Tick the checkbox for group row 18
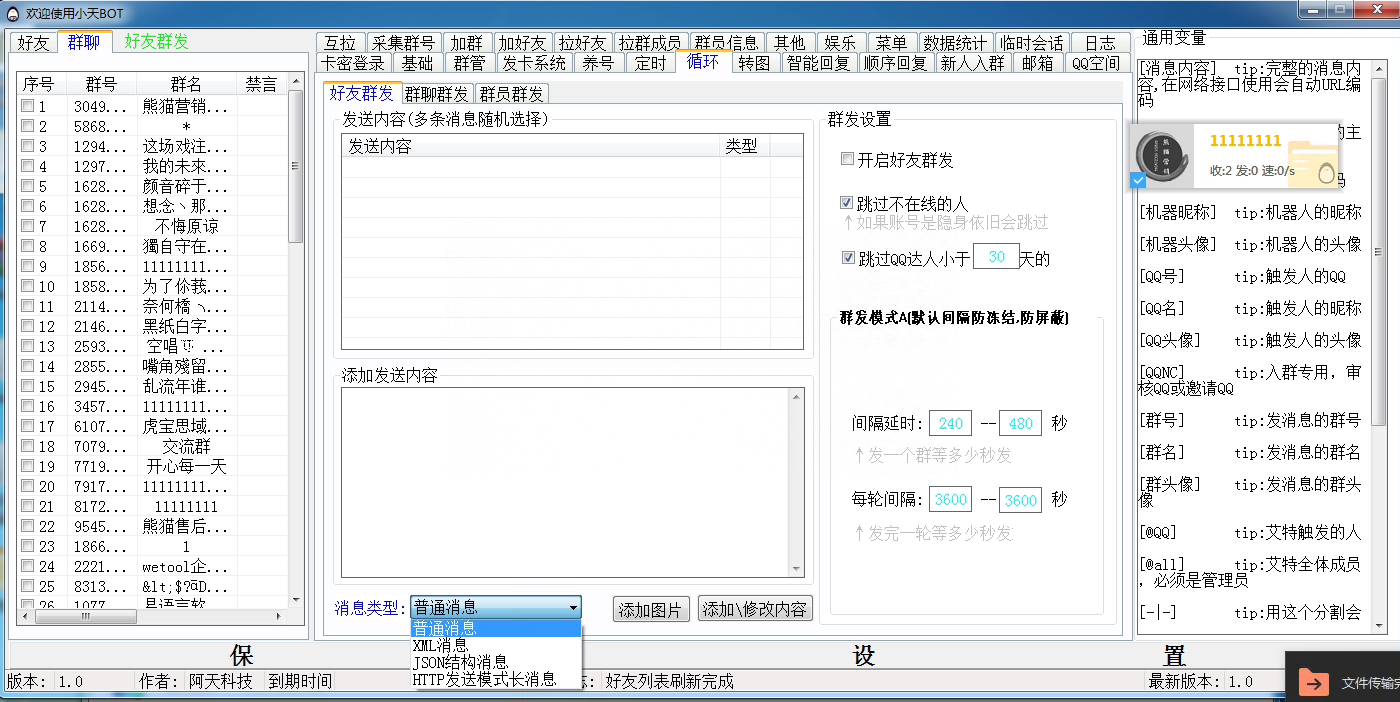Screen dimensions: 1400x702 28,446
